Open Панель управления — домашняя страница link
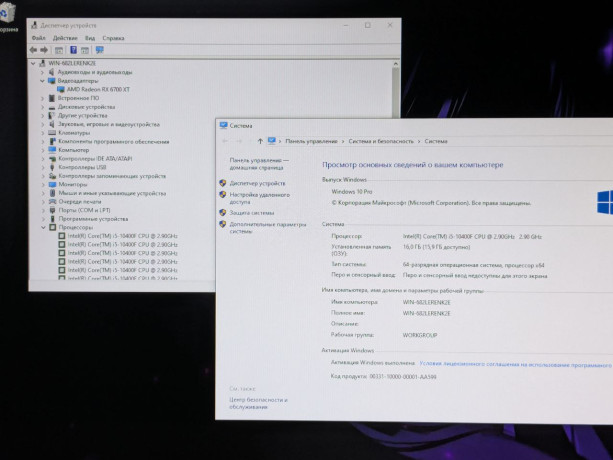The height and width of the screenshot is (460, 613). [x=259, y=164]
